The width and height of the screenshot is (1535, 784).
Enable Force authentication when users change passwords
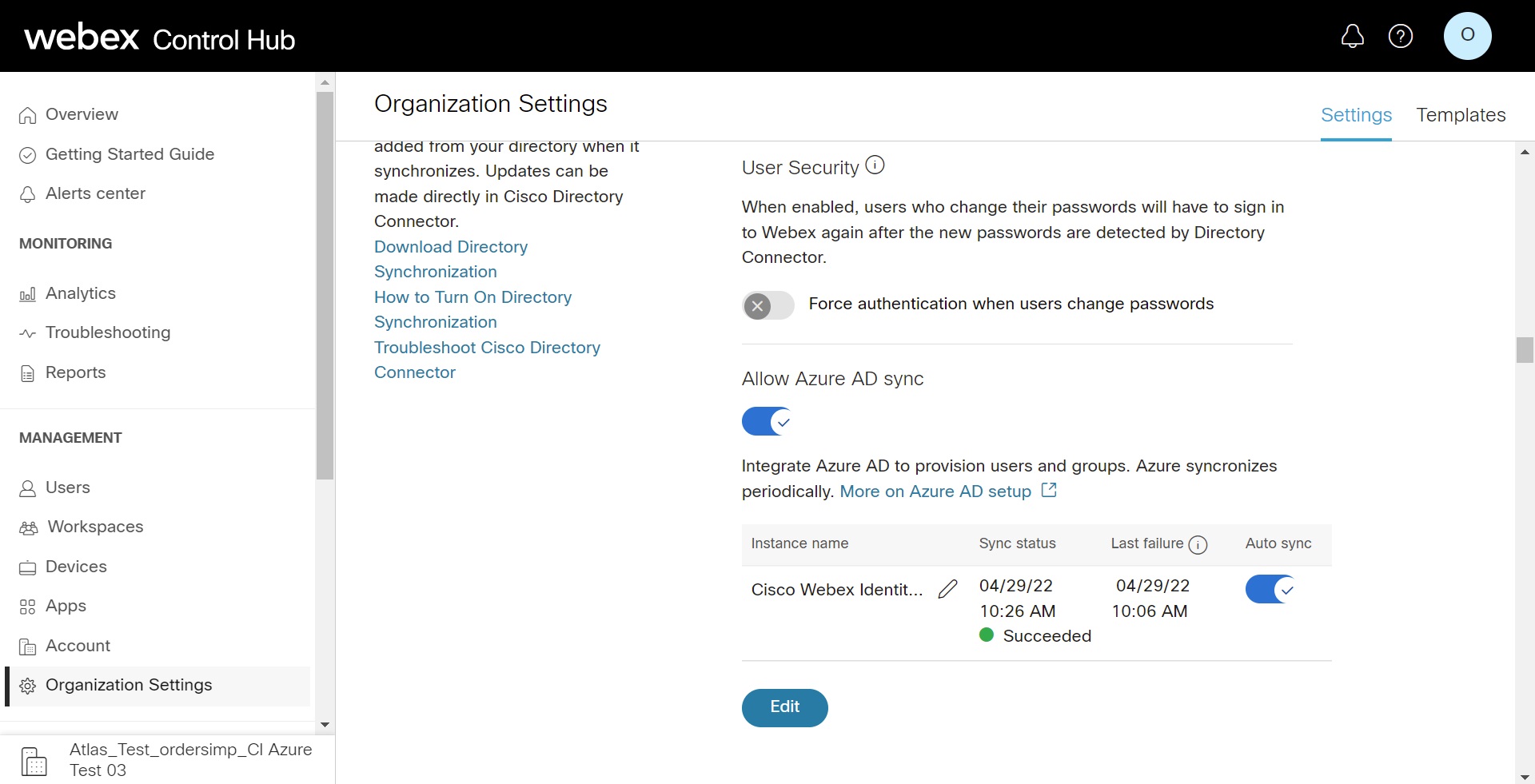coord(767,305)
